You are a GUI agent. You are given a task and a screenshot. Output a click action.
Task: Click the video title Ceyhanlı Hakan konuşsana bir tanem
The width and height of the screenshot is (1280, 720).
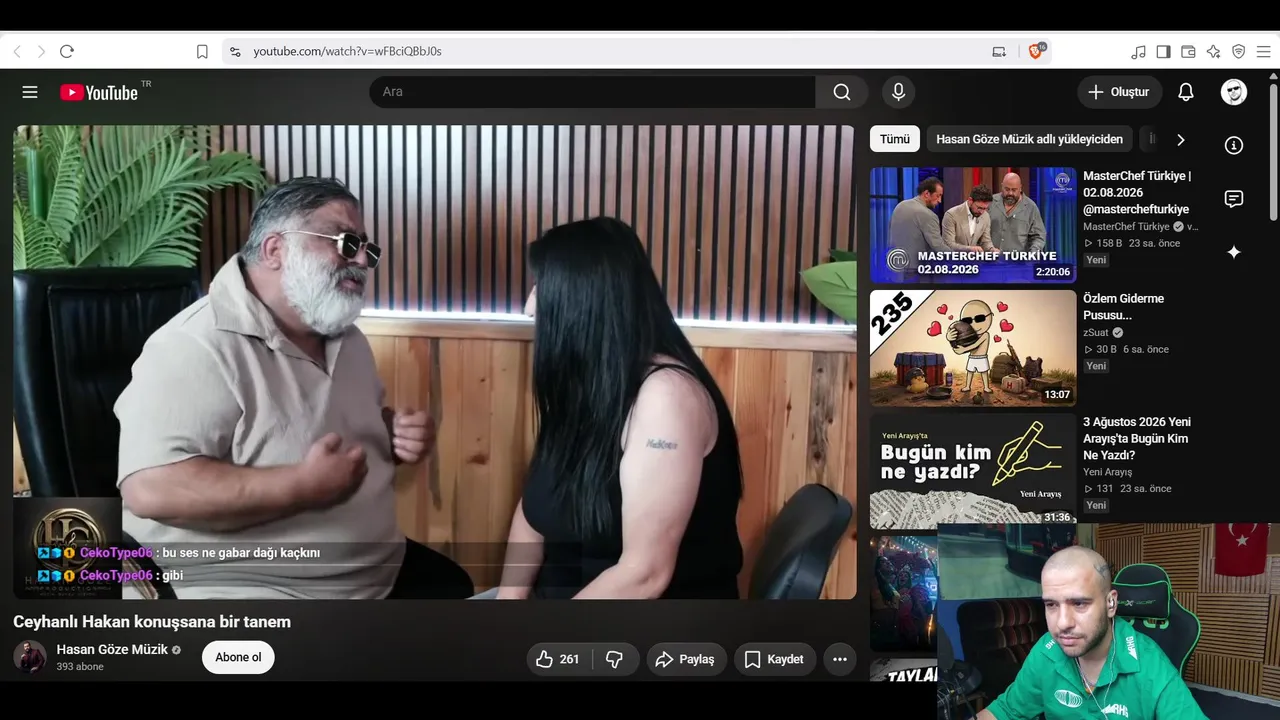pyautogui.click(x=152, y=622)
